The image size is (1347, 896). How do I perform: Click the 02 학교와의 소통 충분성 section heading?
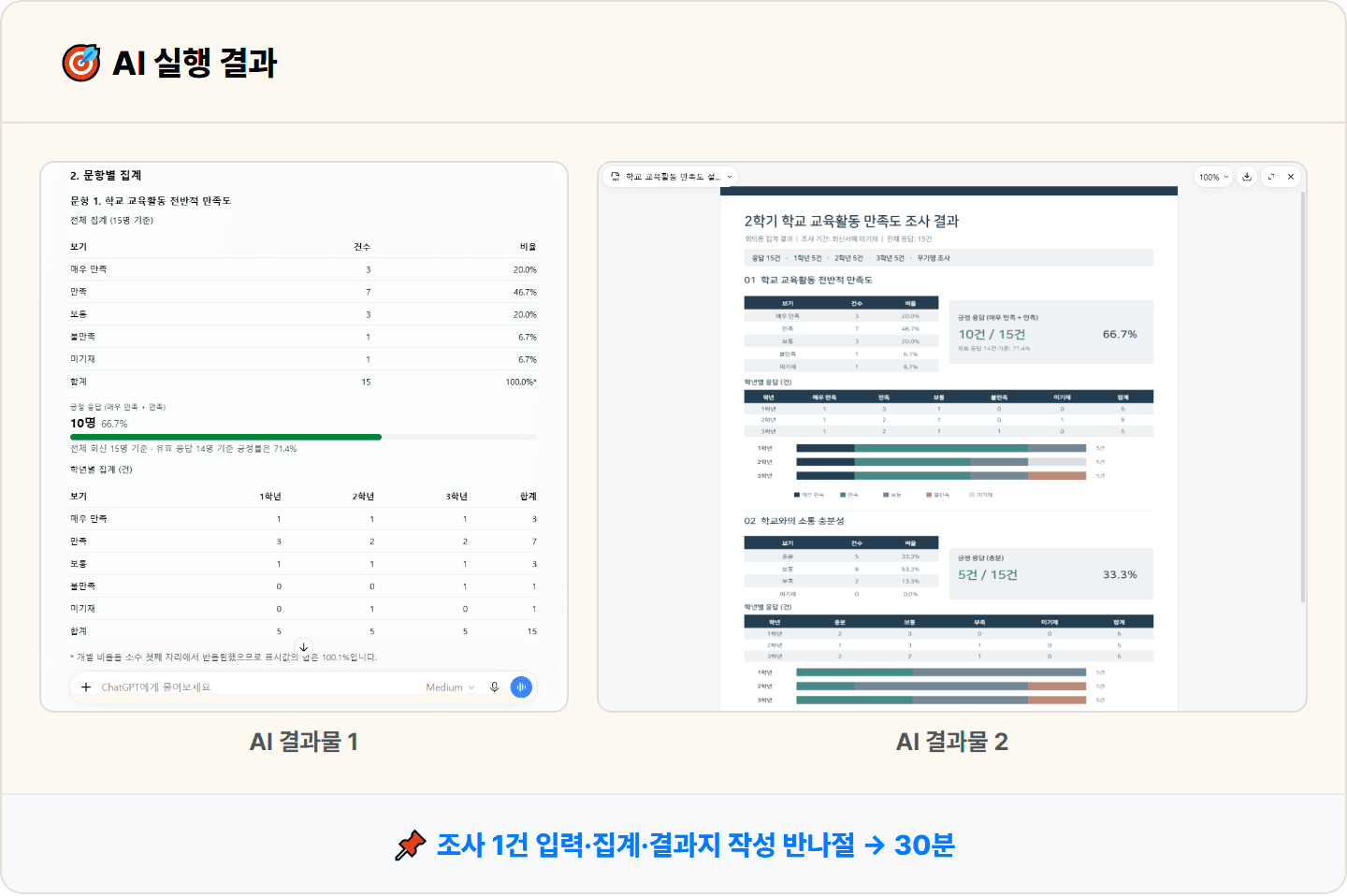pos(794,521)
